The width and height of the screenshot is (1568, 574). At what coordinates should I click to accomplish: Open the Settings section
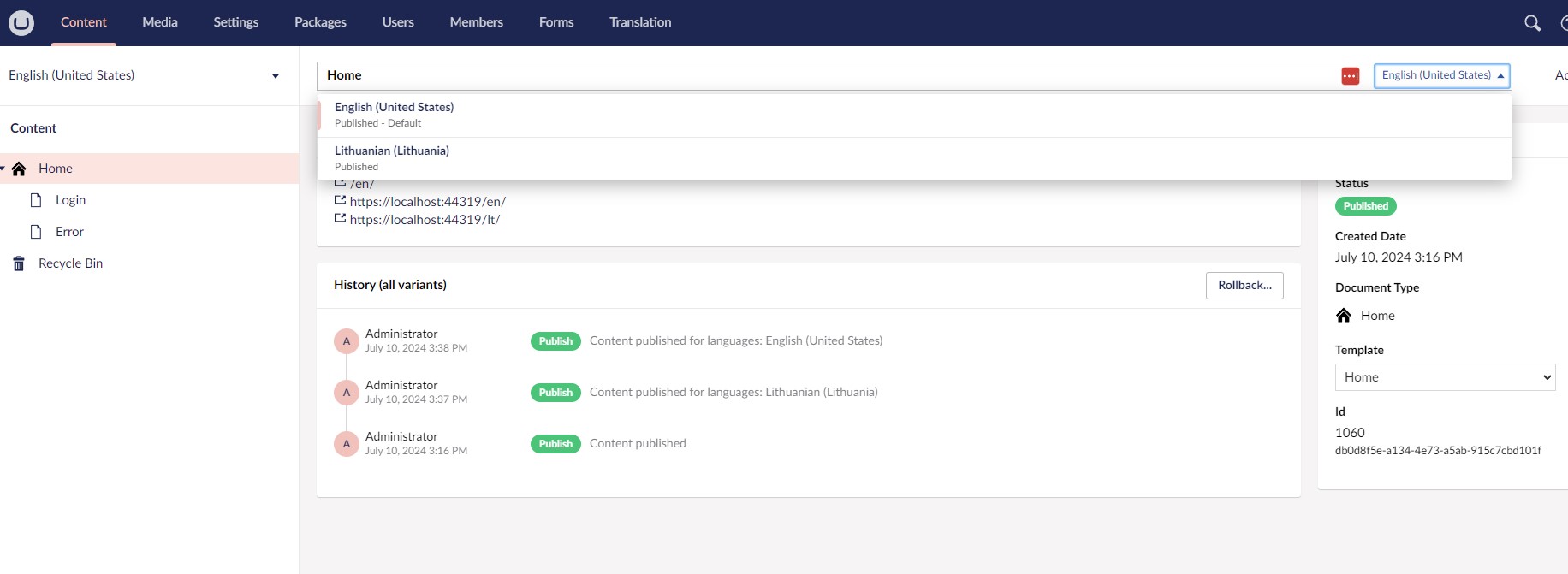click(235, 22)
